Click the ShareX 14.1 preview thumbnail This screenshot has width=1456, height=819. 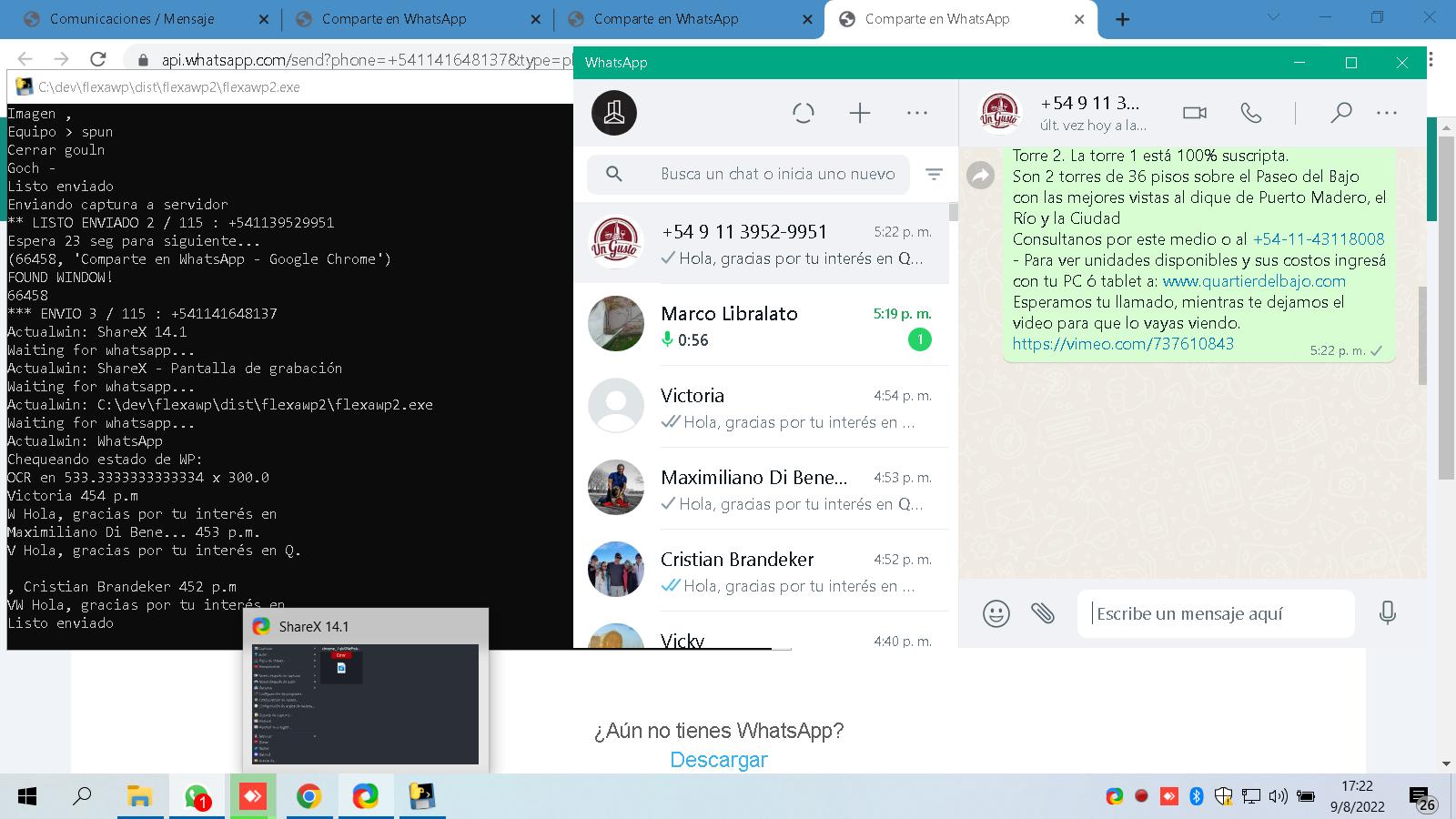pos(366,703)
